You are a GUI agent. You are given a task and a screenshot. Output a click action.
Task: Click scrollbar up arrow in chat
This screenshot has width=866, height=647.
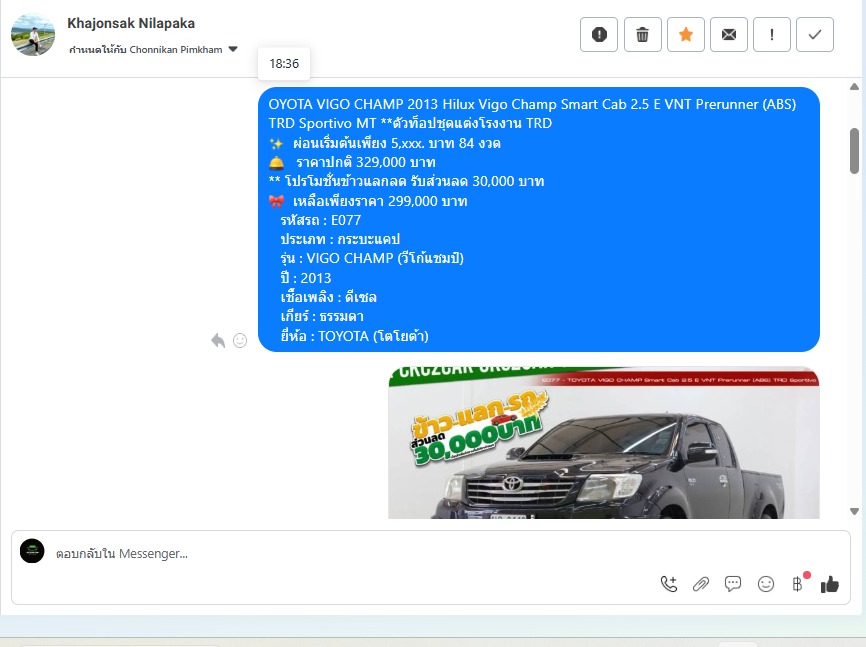pos(854,87)
